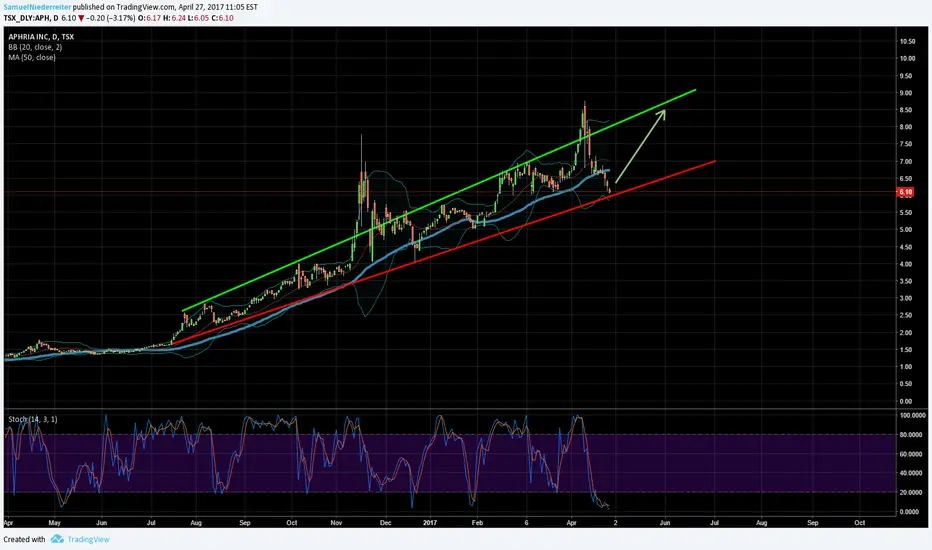932x550 pixels.
Task: Click the Feb label on time axis
Action: (x=477, y=523)
